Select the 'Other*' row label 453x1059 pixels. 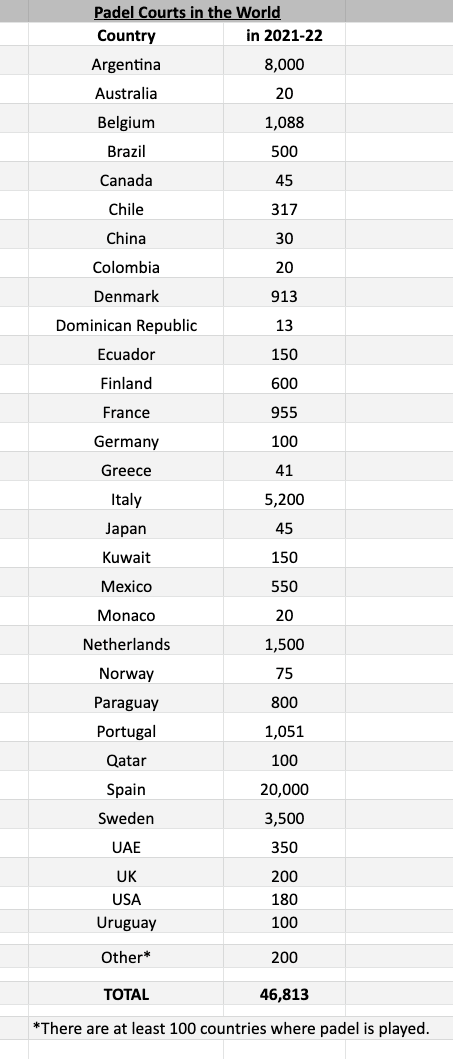pyautogui.click(x=126, y=958)
